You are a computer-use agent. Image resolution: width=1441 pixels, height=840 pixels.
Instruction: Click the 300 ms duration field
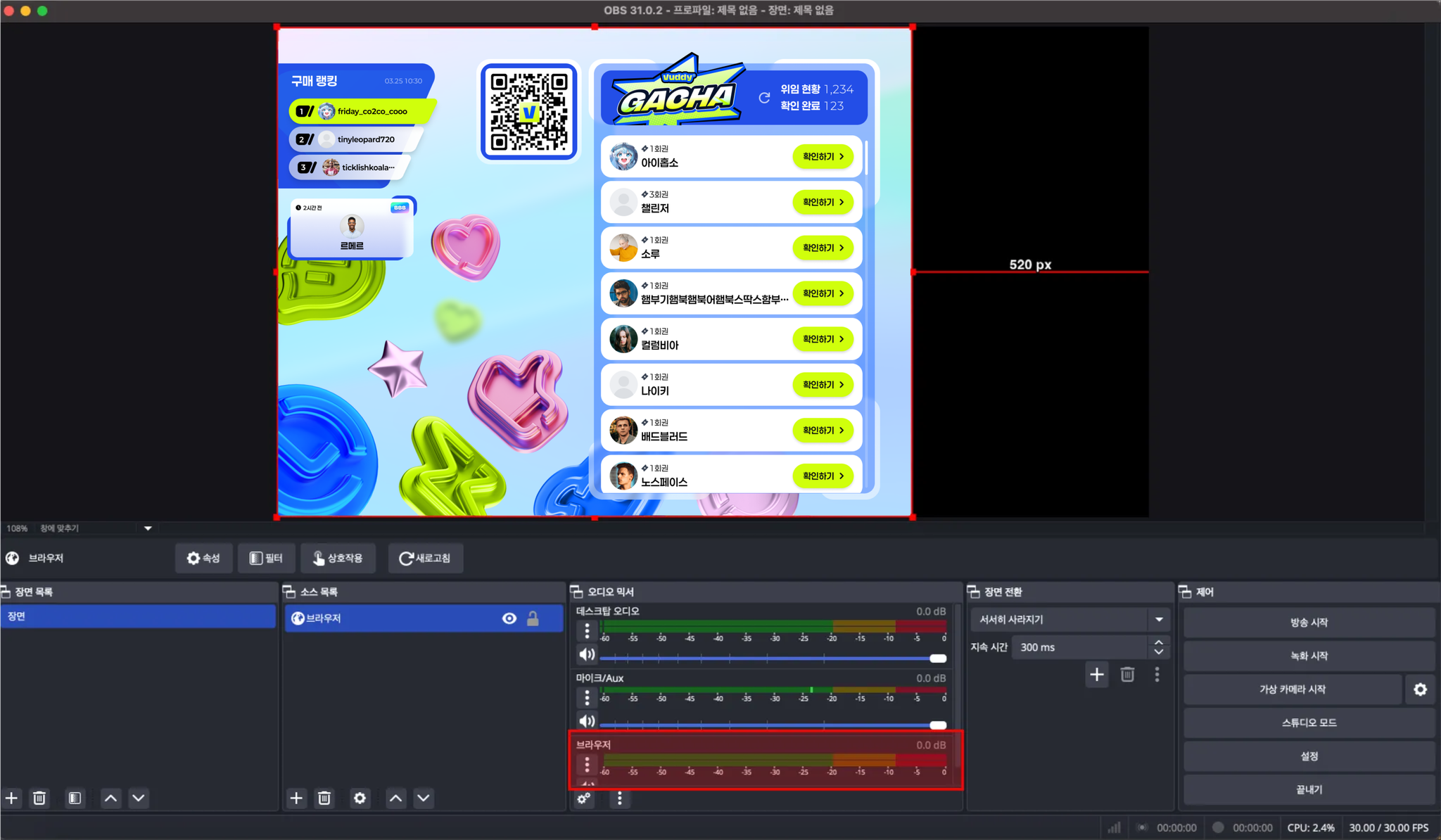(x=1080, y=647)
